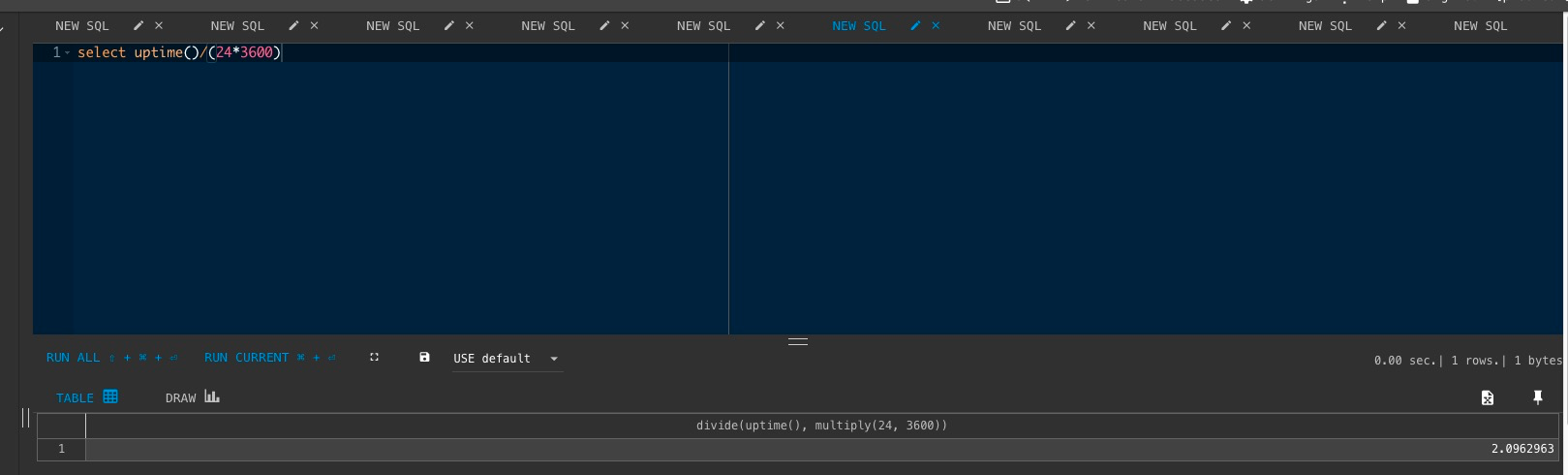1568x475 pixels.
Task: Select row number 1 in the results table
Action: click(61, 449)
